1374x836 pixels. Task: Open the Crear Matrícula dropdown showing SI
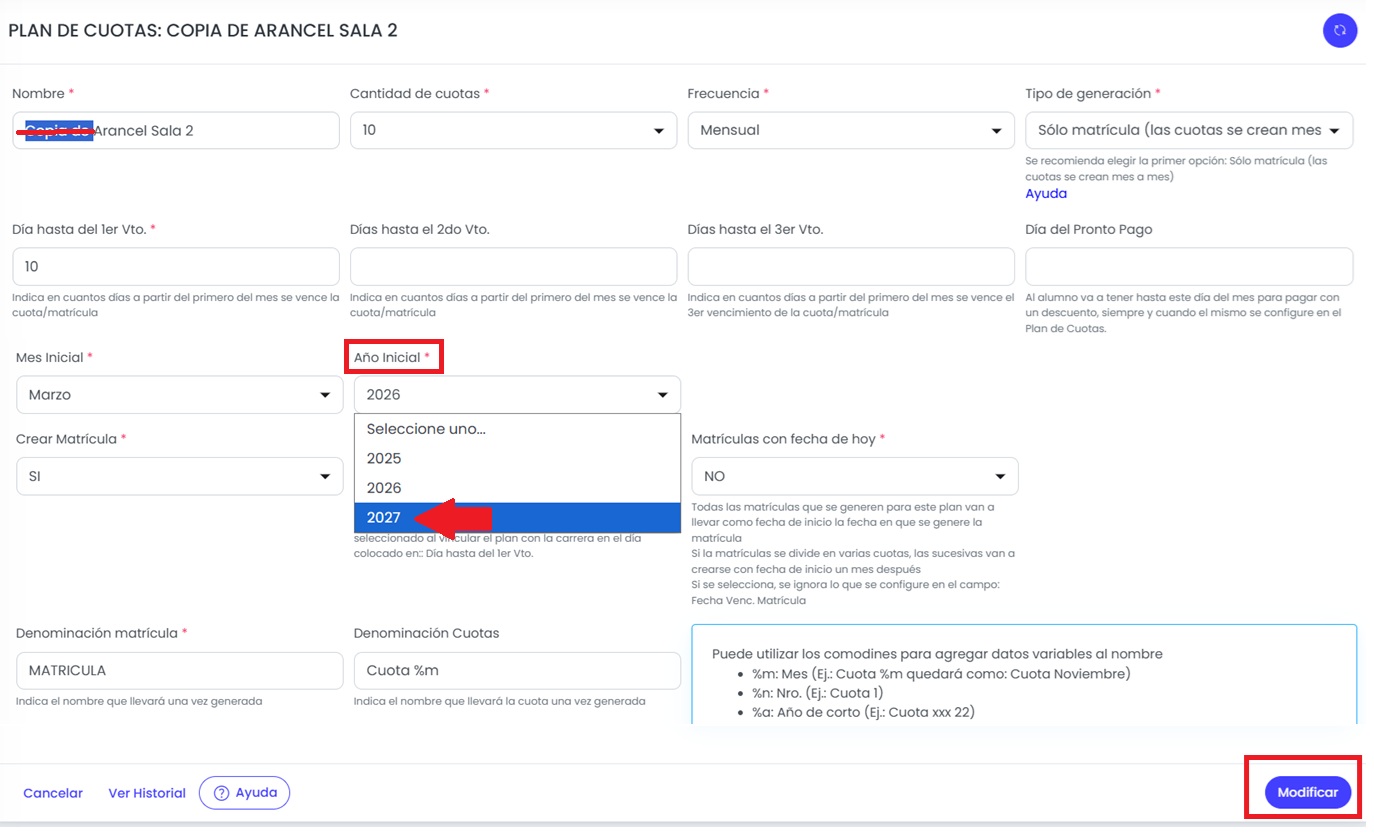180,477
